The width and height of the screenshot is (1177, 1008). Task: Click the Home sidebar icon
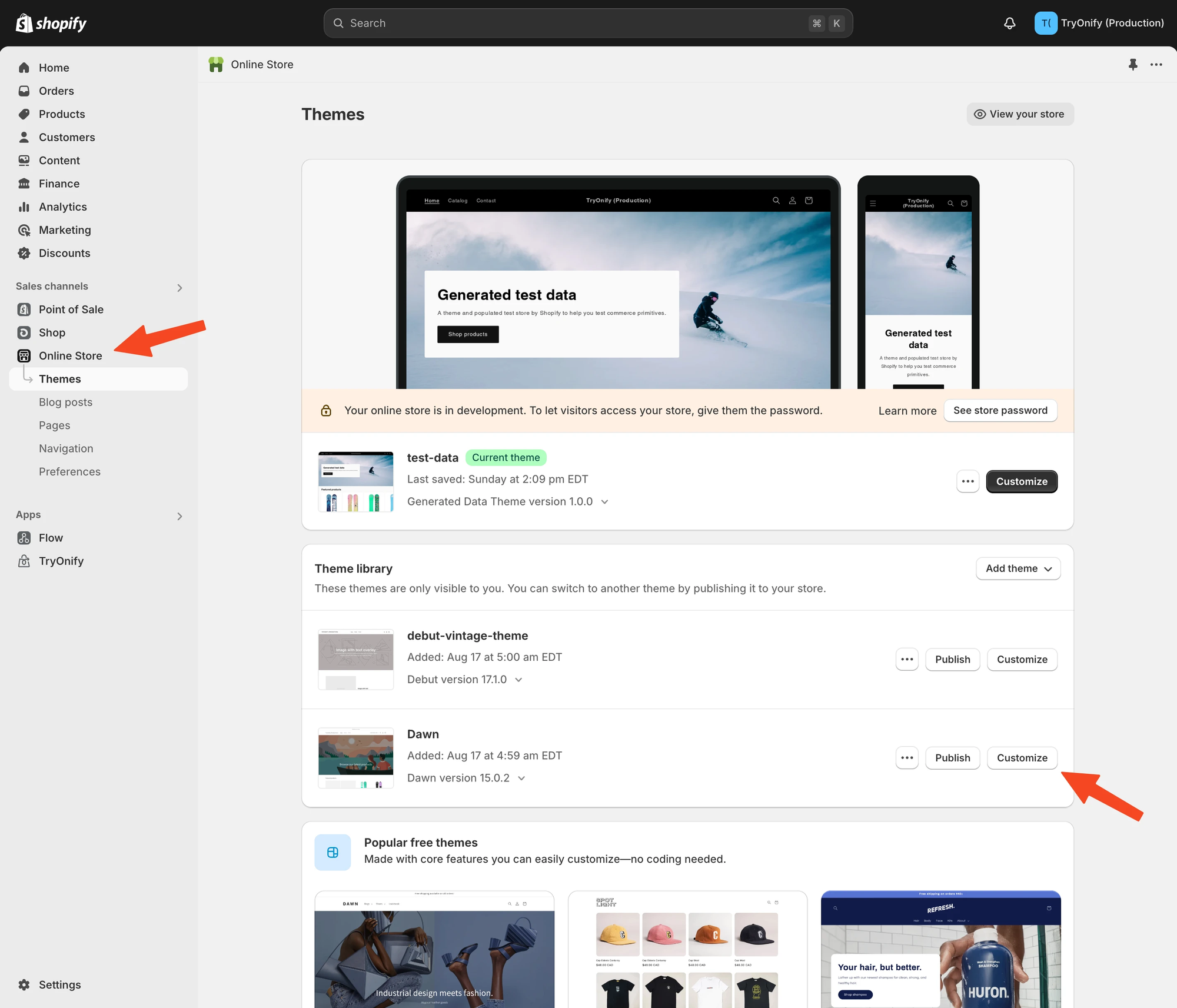tap(24, 68)
